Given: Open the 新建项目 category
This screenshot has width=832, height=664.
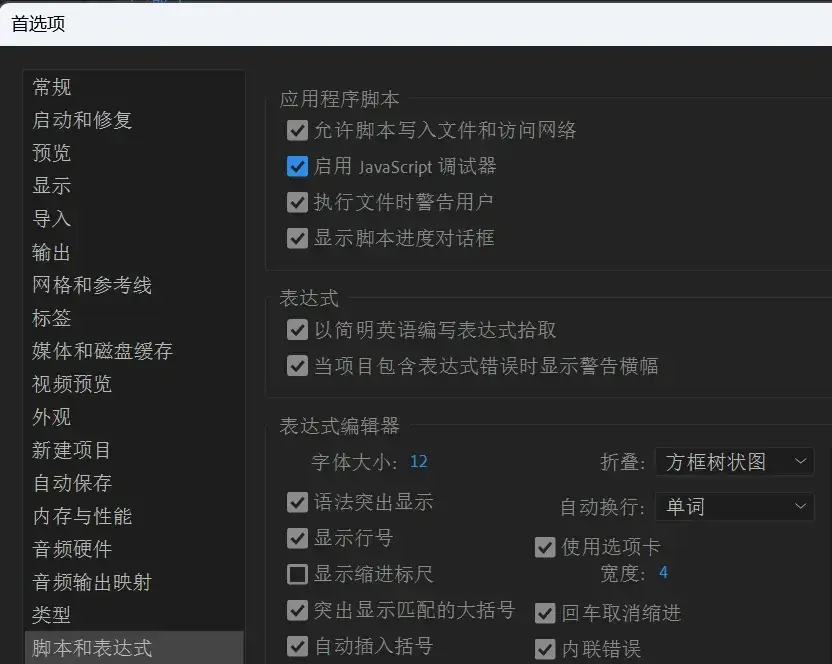Looking at the screenshot, I should click(x=72, y=450).
